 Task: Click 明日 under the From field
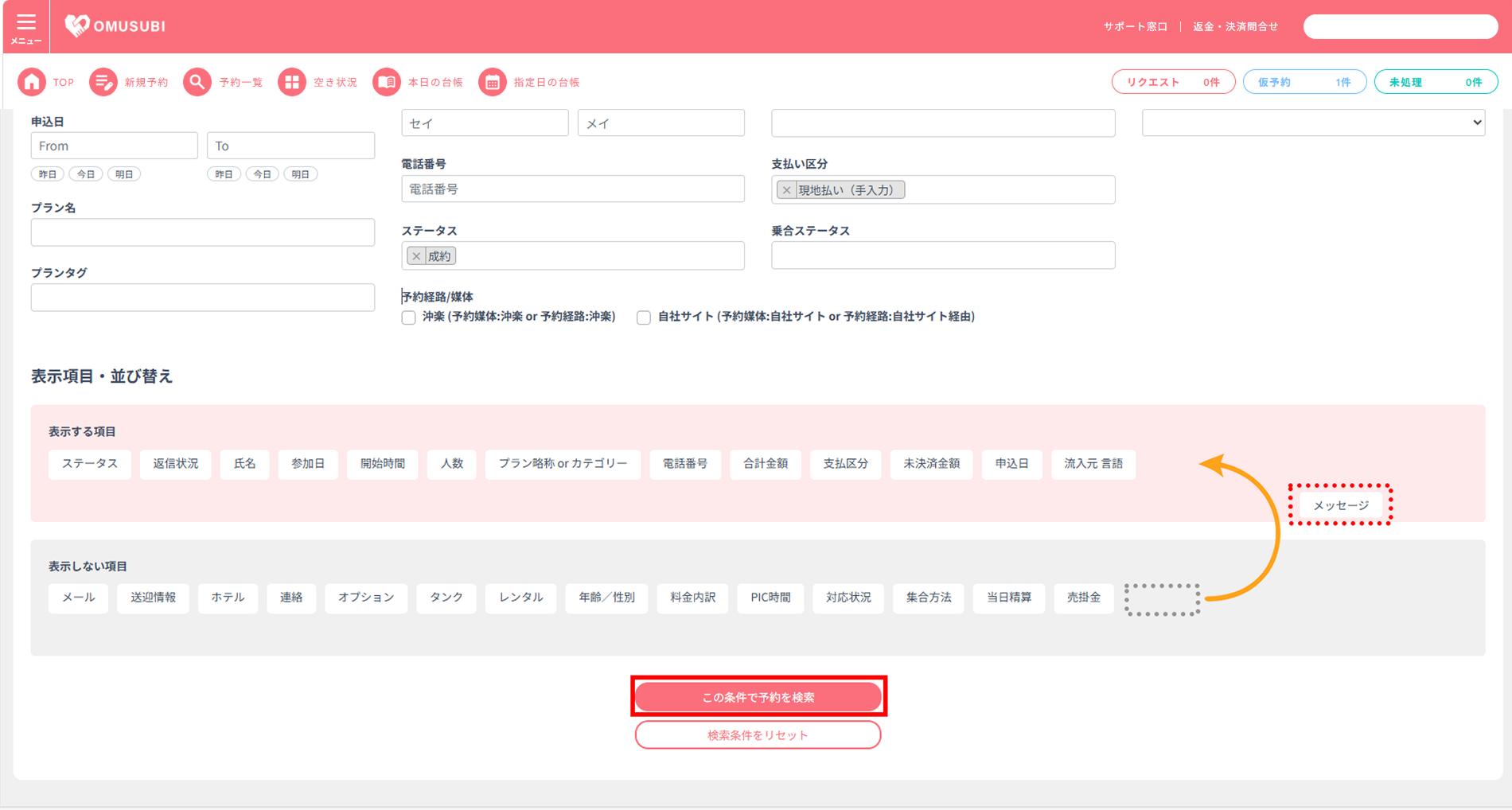point(124,174)
